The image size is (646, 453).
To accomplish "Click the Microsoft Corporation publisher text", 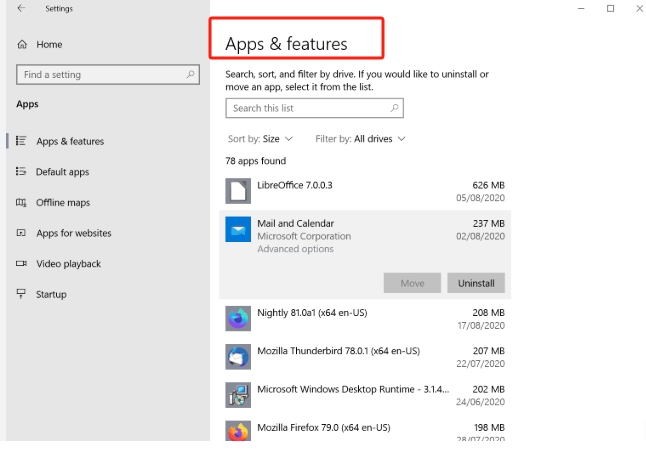I will (x=304, y=236).
